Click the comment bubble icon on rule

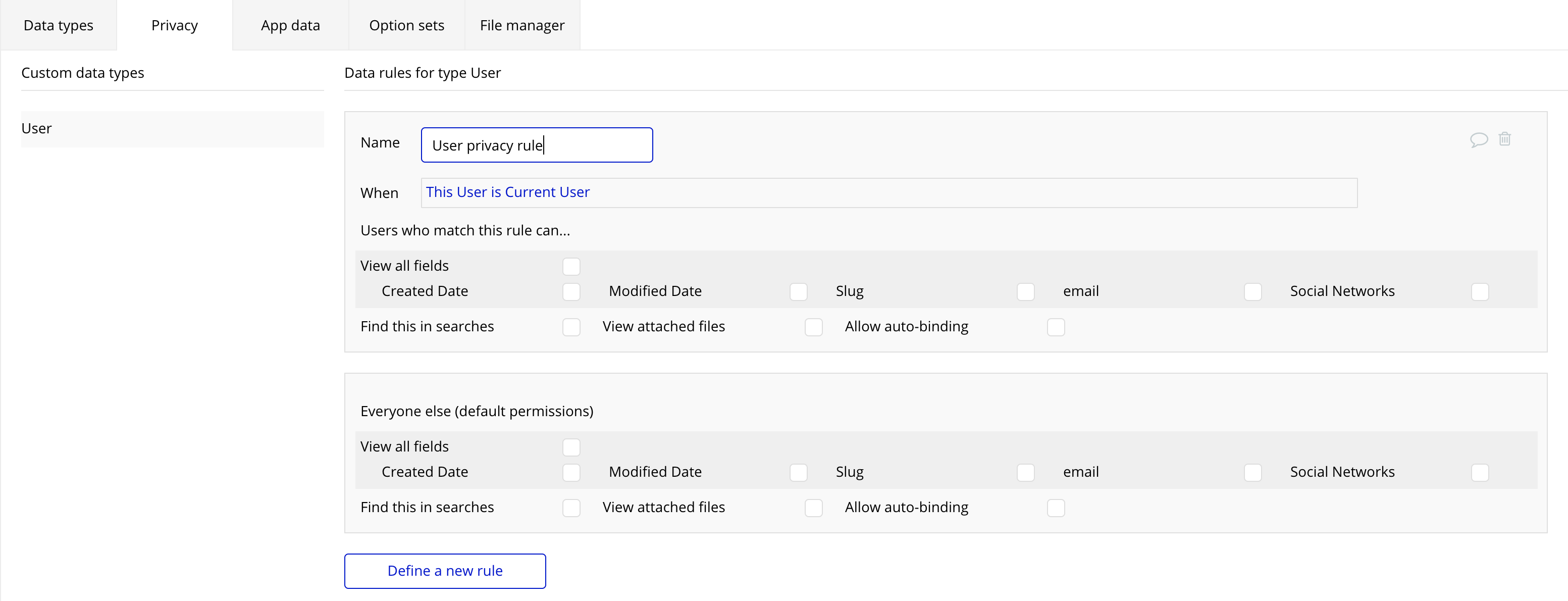(x=1479, y=140)
